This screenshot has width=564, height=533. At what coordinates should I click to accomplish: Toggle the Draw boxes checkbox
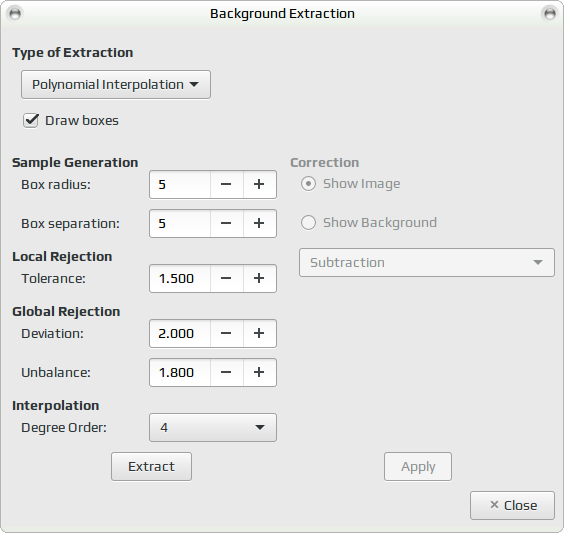[31, 120]
